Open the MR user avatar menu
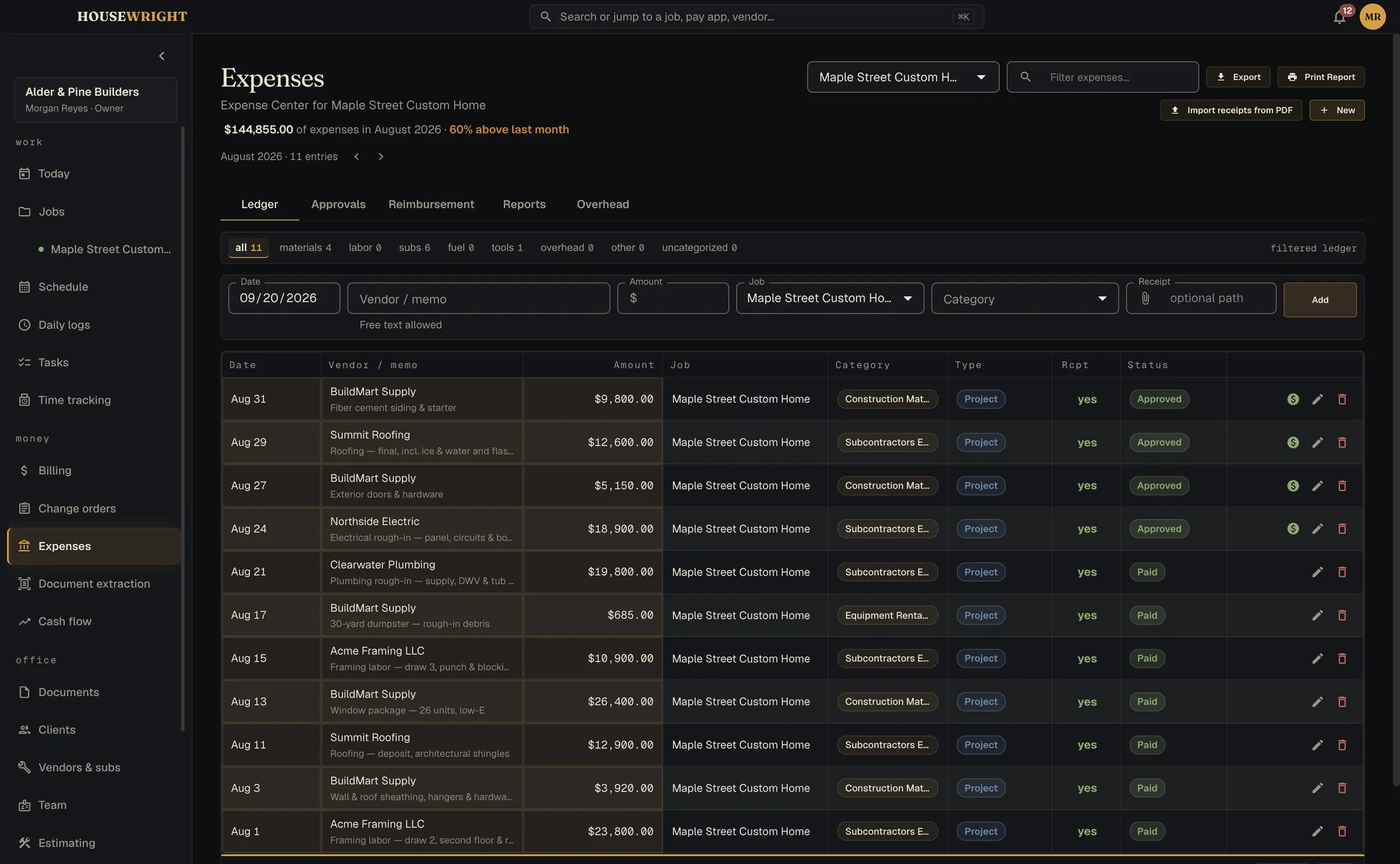This screenshot has height=864, width=1400. [1373, 17]
